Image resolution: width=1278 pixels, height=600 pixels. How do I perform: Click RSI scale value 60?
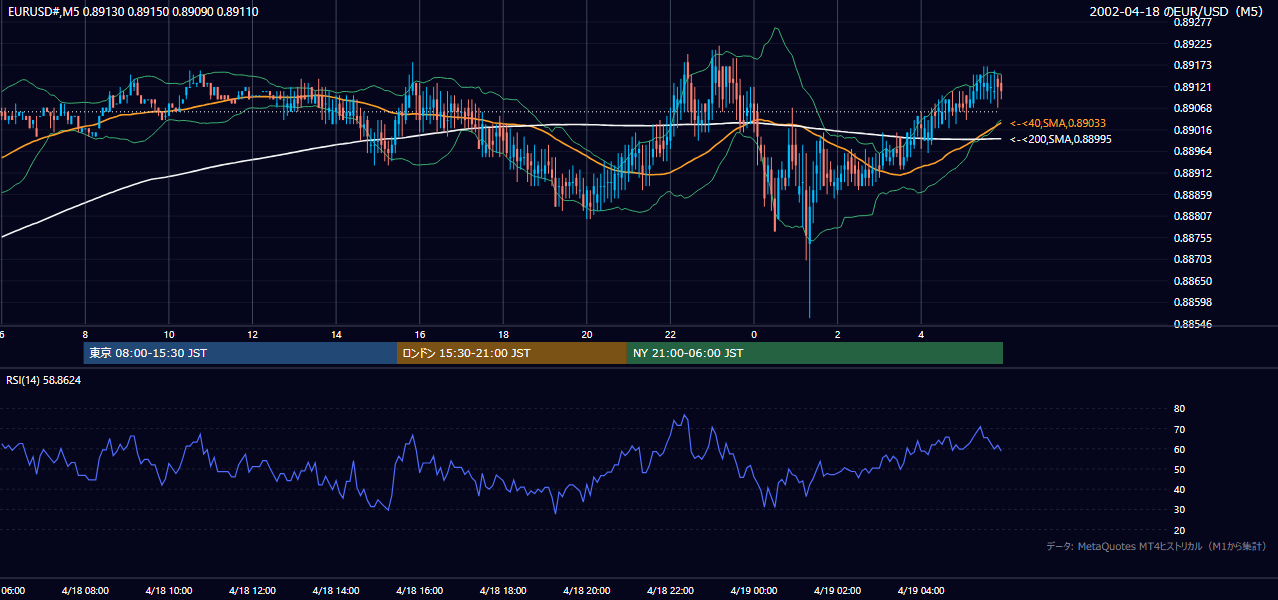(1179, 449)
